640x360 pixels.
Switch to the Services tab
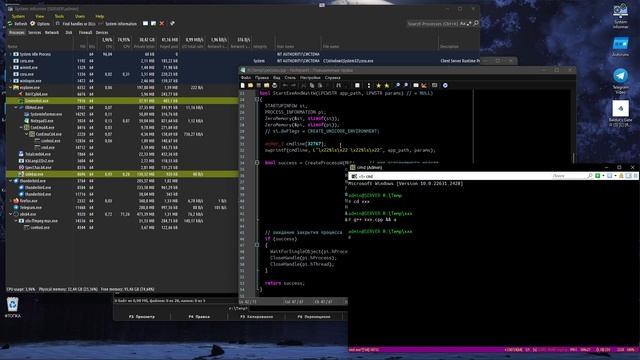click(x=35, y=33)
